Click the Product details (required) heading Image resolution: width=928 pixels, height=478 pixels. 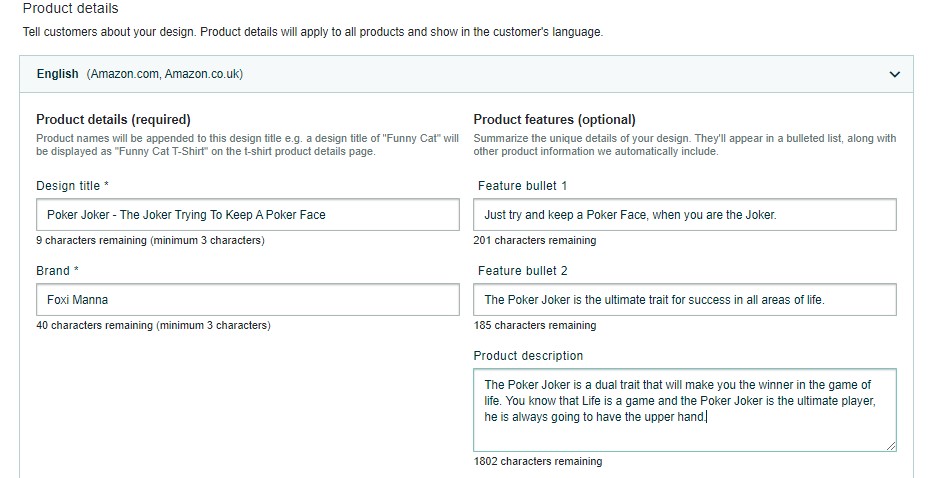click(x=113, y=120)
